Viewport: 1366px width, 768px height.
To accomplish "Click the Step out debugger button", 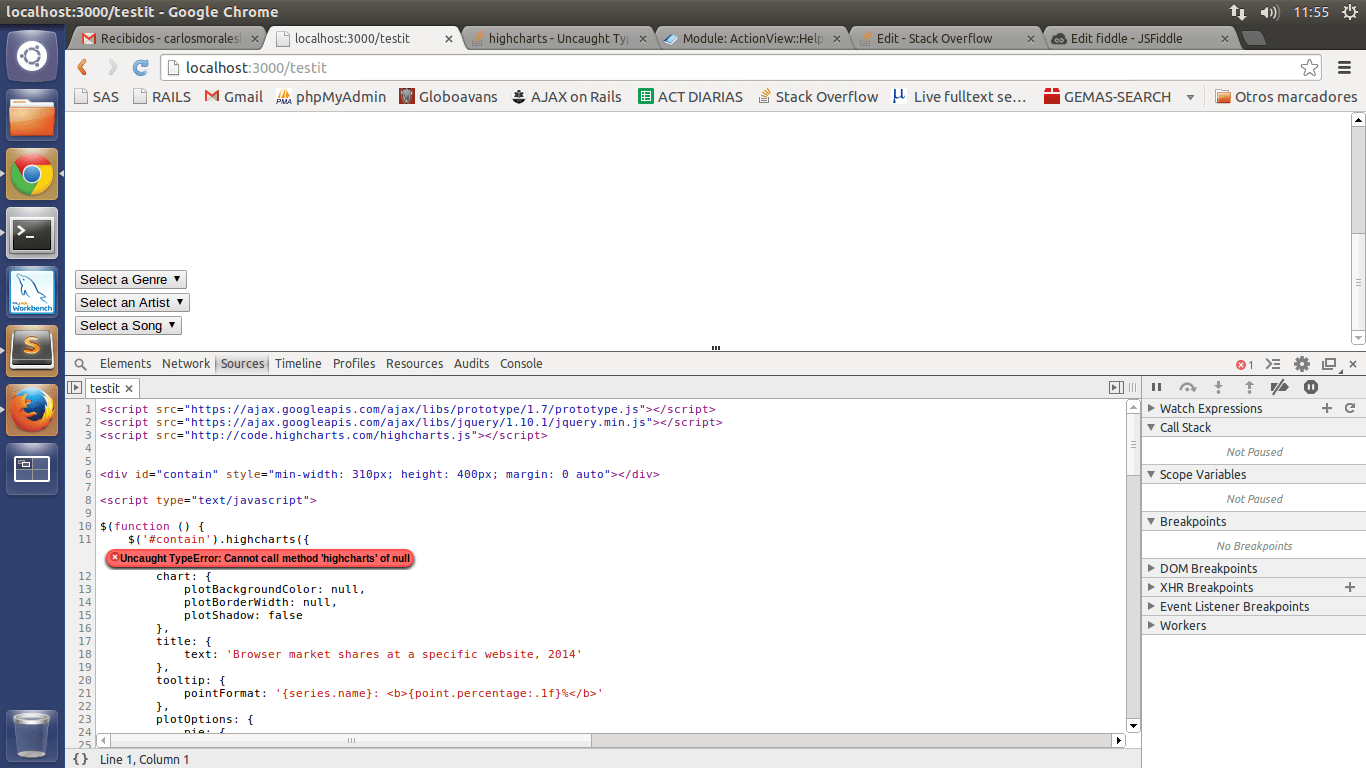I will point(1249,388).
